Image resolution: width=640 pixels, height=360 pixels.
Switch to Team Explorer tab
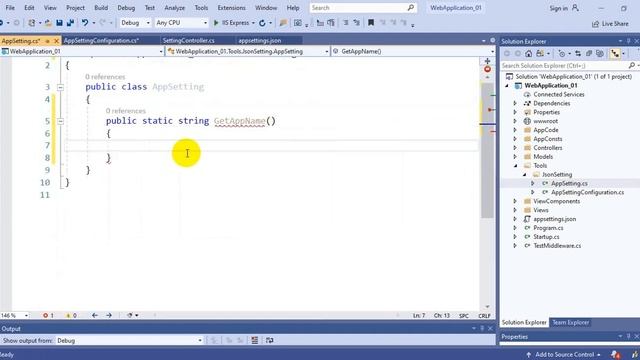(x=570, y=322)
